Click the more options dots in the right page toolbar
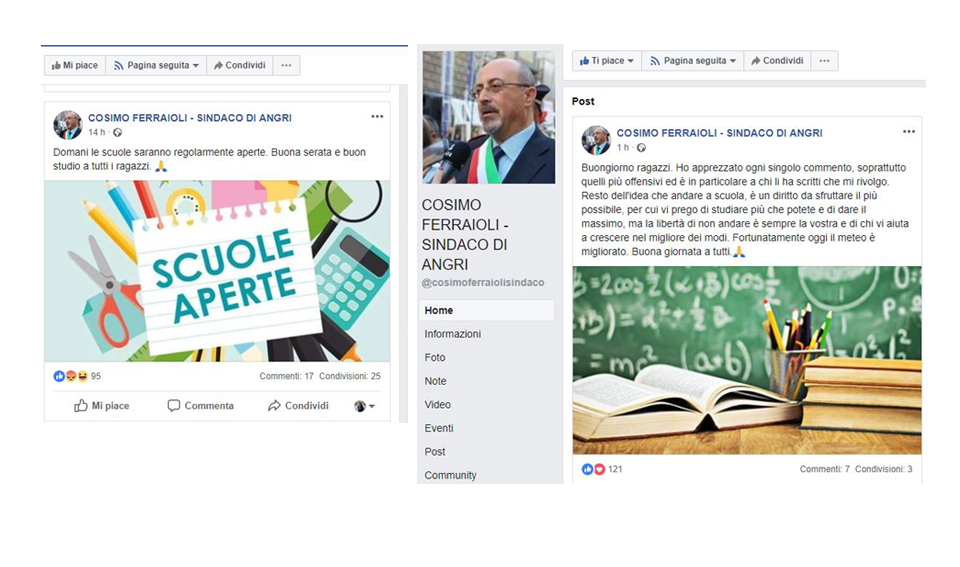 click(x=824, y=61)
